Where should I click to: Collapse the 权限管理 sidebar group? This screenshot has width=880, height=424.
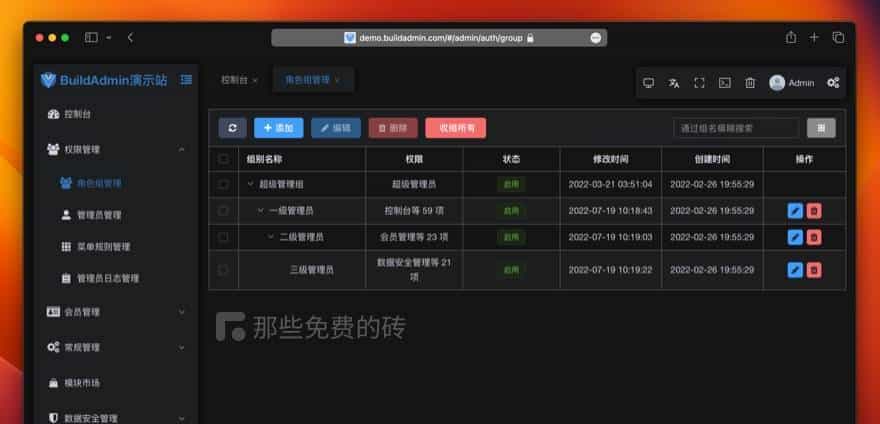coord(116,149)
